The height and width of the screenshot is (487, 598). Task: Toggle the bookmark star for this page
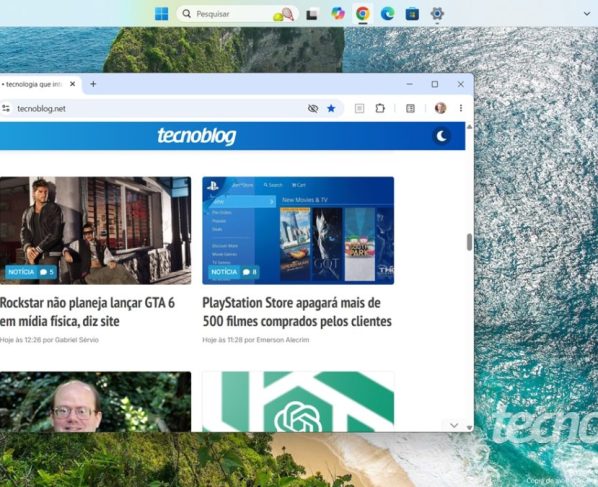pos(331,109)
